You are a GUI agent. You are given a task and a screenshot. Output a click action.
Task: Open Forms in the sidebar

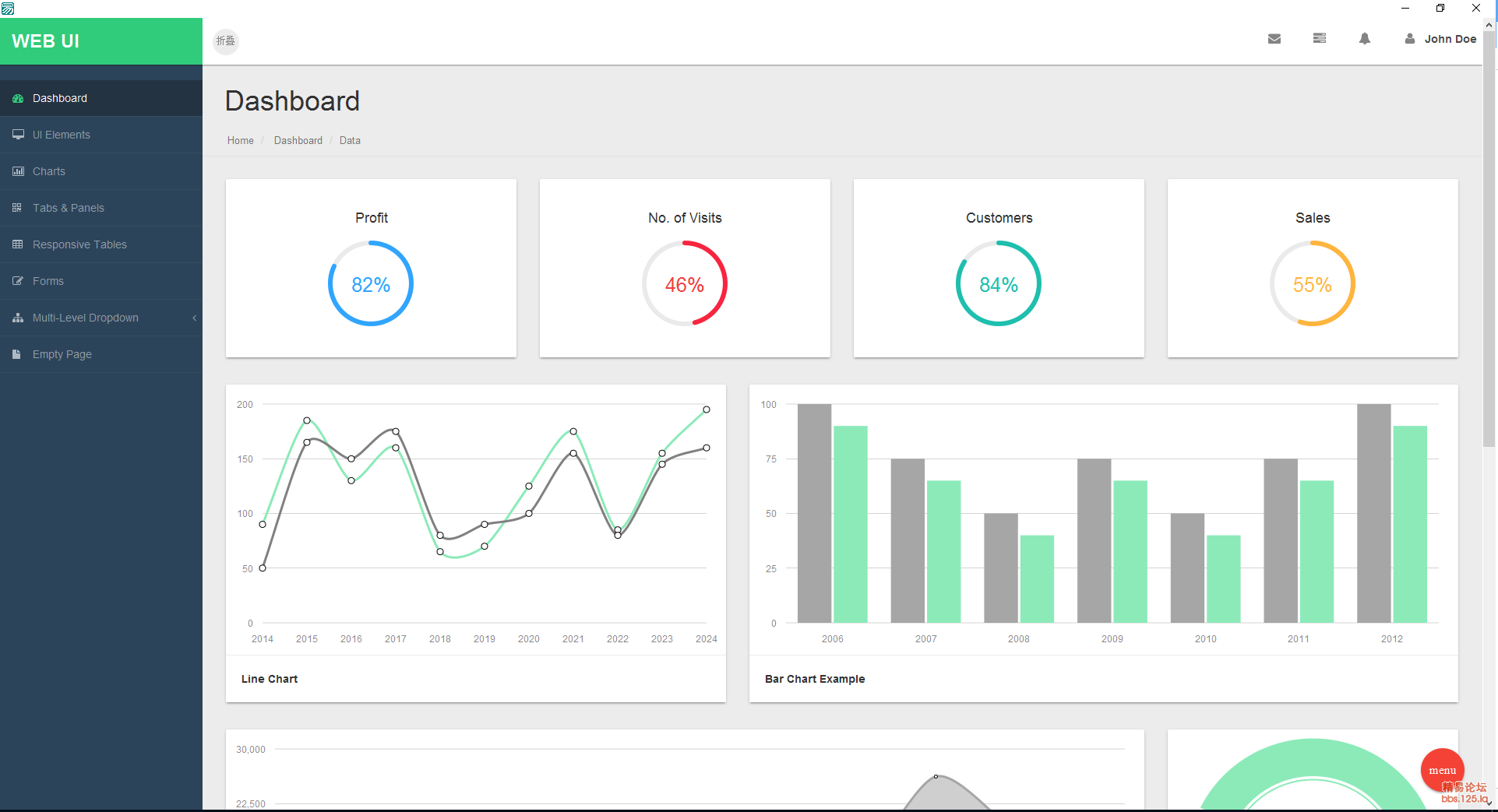101,281
